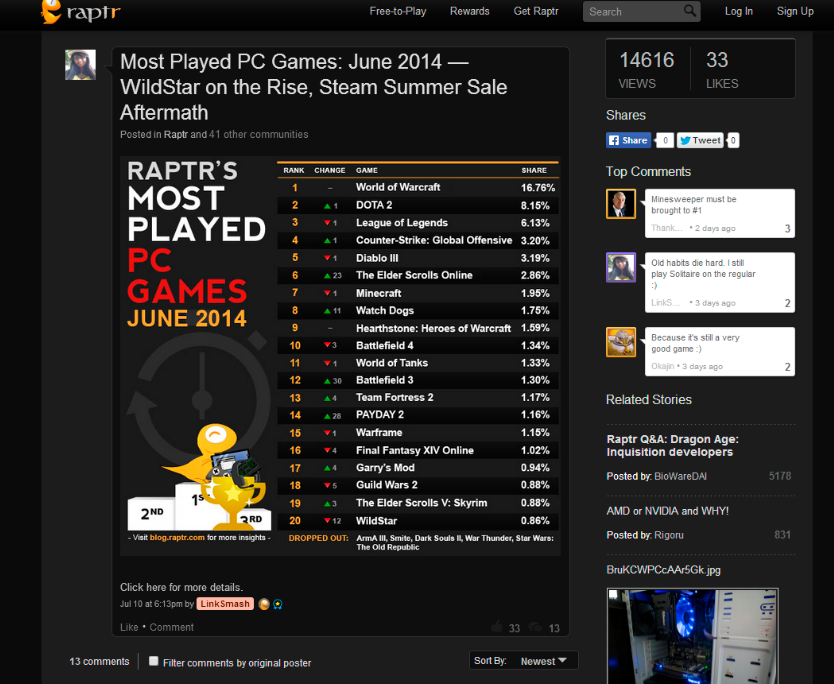This screenshot has height=684, width=834.
Task: Click the Most Played PC Games post title
Action: [313, 87]
